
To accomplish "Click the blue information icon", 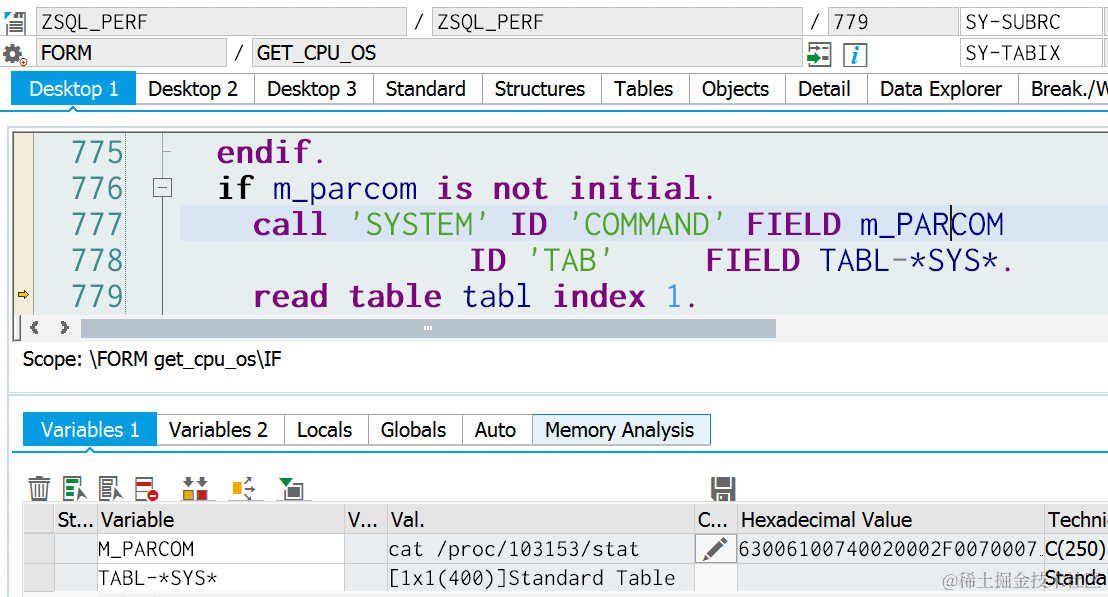I will coord(854,54).
